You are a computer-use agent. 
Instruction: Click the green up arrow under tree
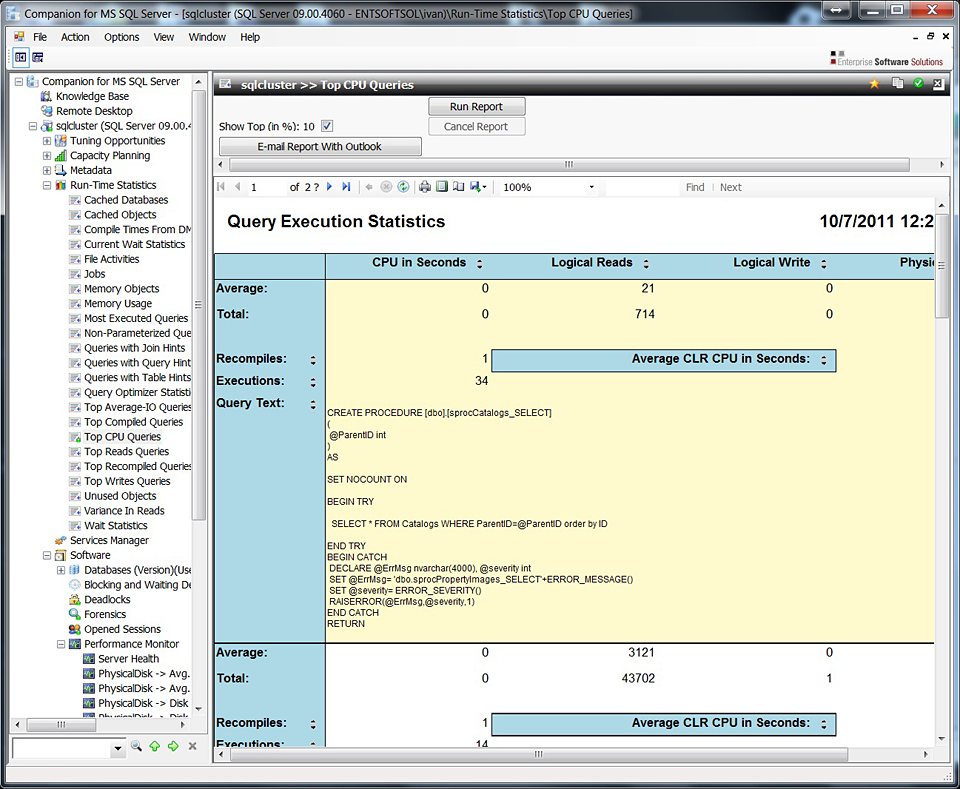click(x=154, y=746)
